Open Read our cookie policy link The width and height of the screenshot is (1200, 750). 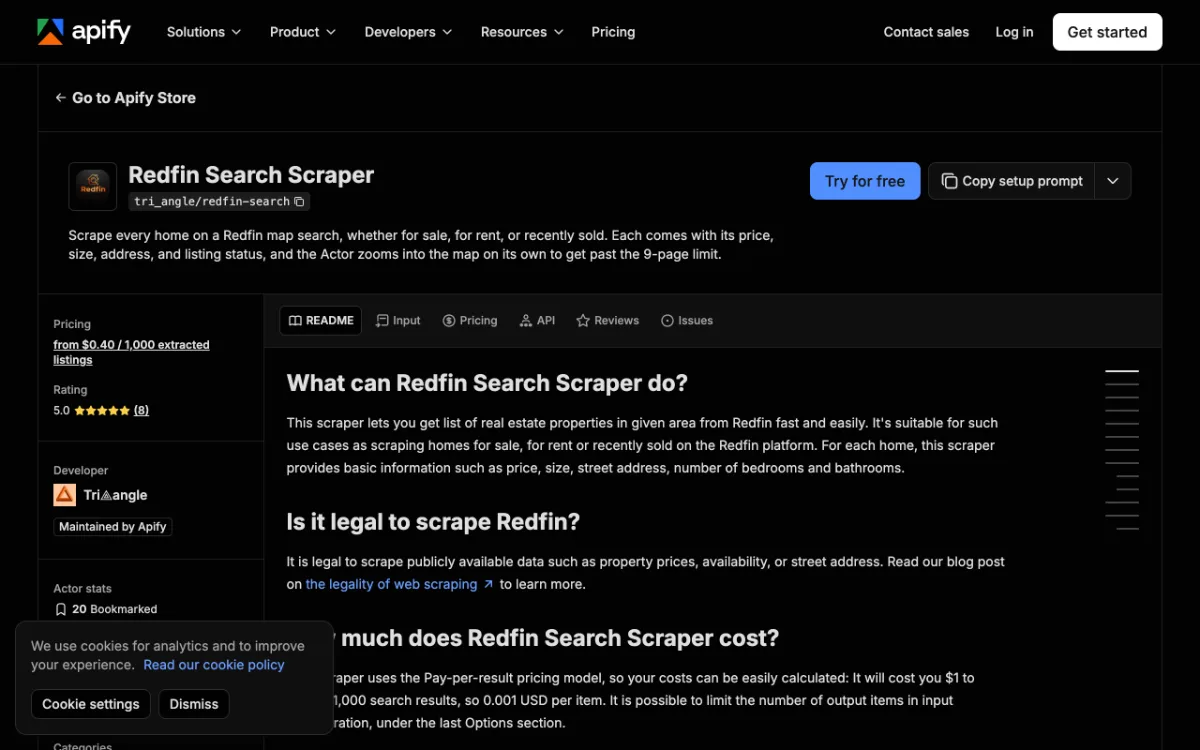[214, 665]
